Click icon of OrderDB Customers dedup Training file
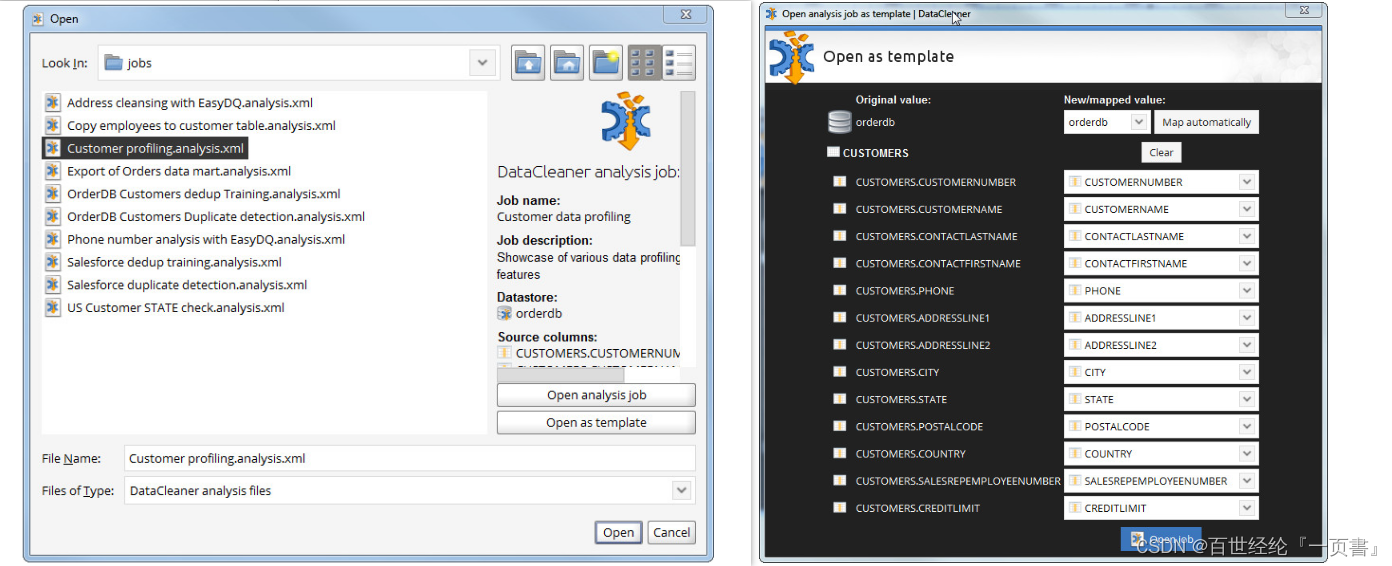Screen dimensions: 1392x566 point(53,194)
